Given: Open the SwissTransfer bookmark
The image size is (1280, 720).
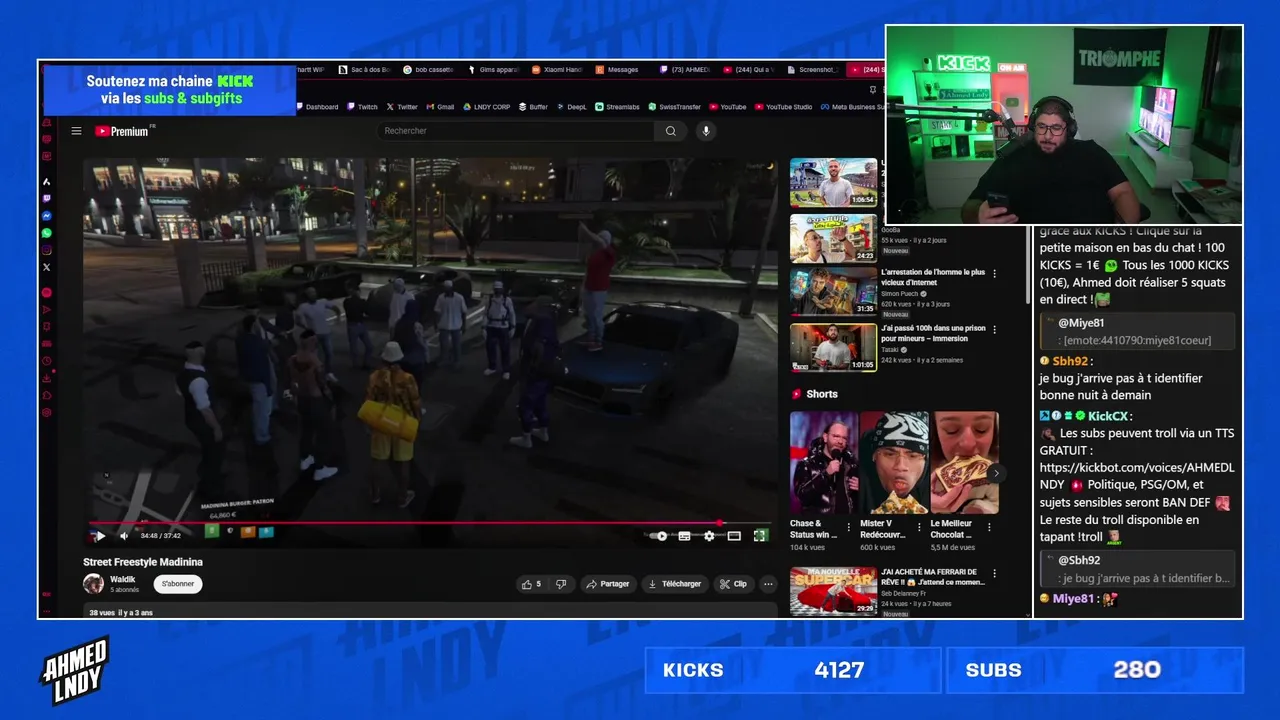Looking at the screenshot, I should coord(675,107).
